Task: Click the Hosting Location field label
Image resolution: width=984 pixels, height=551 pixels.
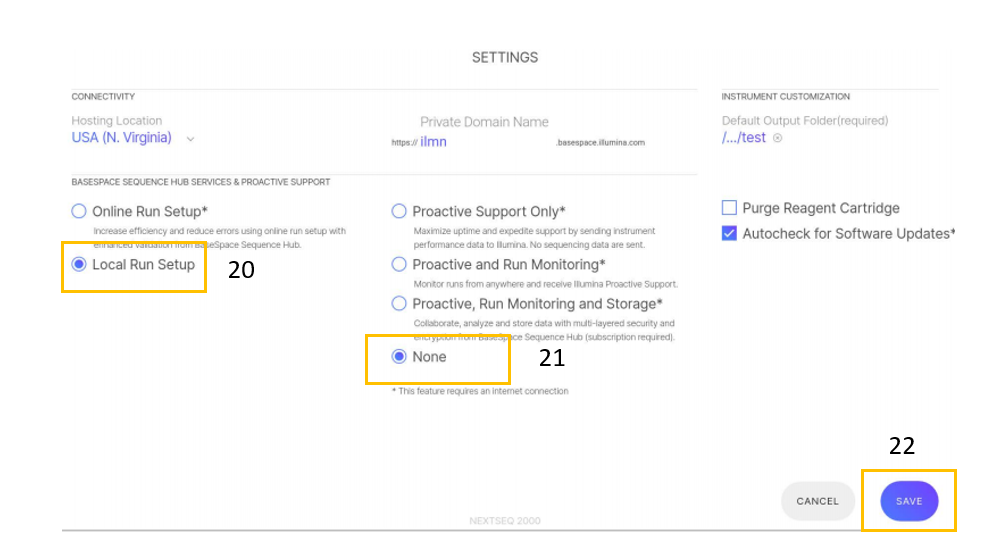Action: tap(116, 121)
